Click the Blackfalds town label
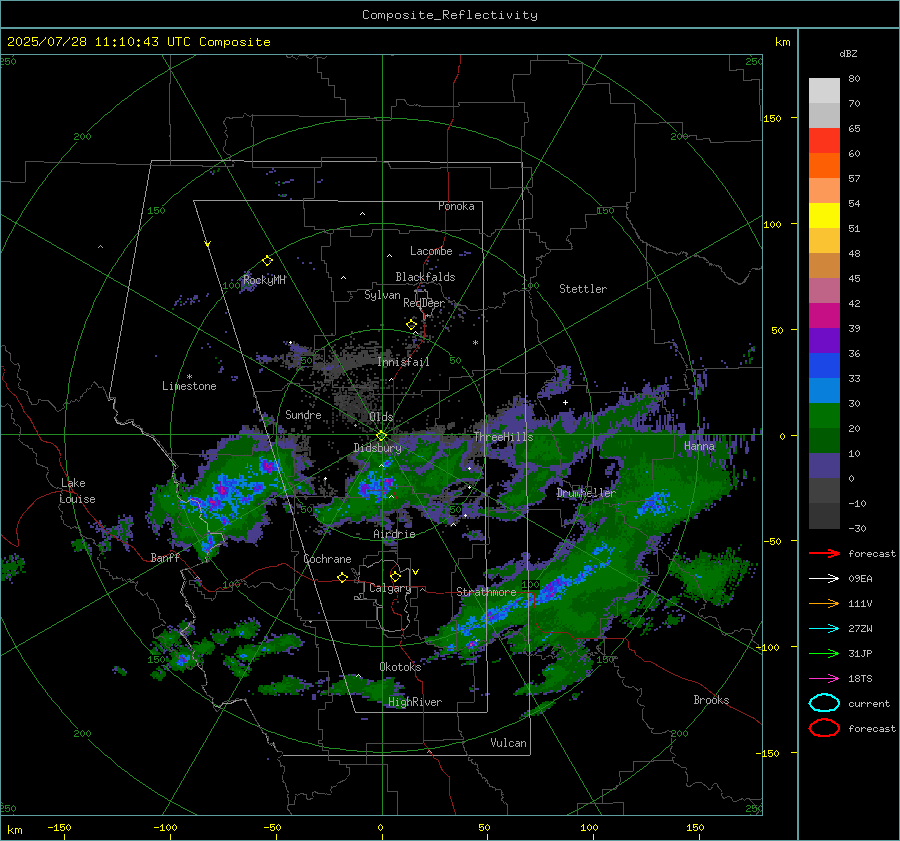Viewport: 900px width, 841px height. coord(425,277)
